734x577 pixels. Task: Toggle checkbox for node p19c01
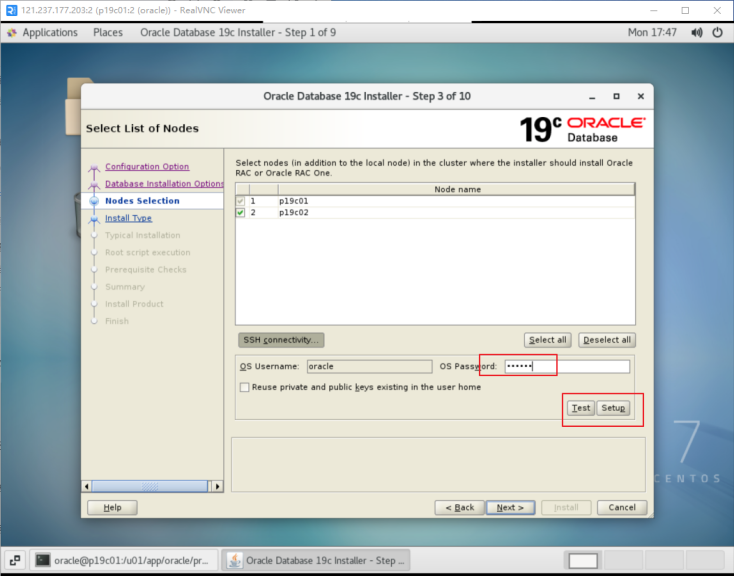(240, 201)
